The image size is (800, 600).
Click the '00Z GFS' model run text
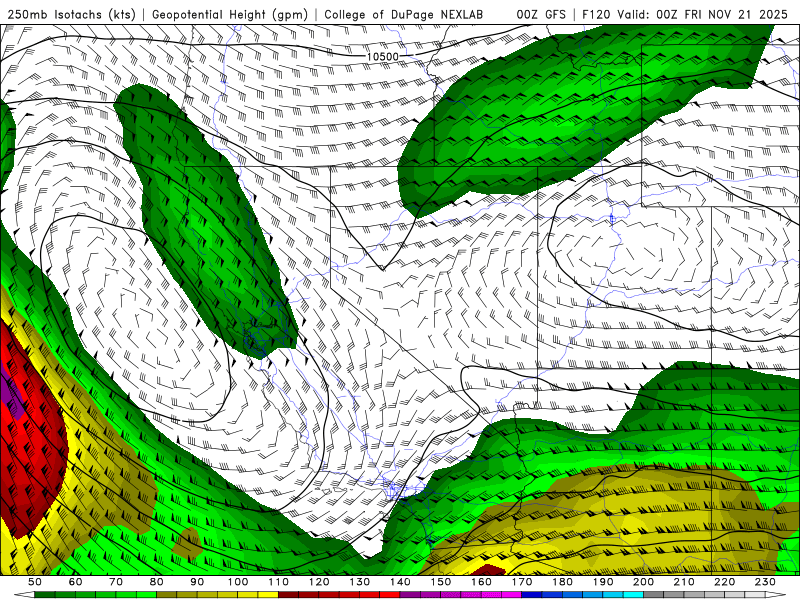tap(541, 14)
